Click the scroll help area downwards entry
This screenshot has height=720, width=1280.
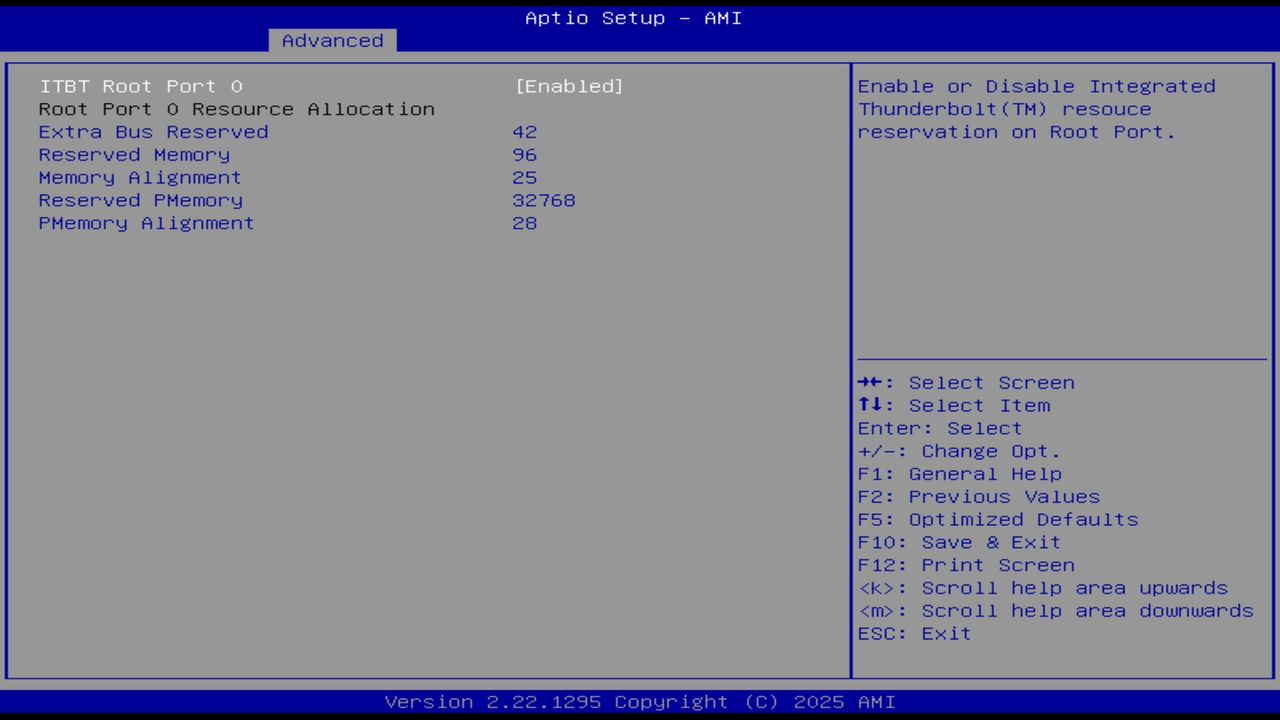click(x=1055, y=610)
